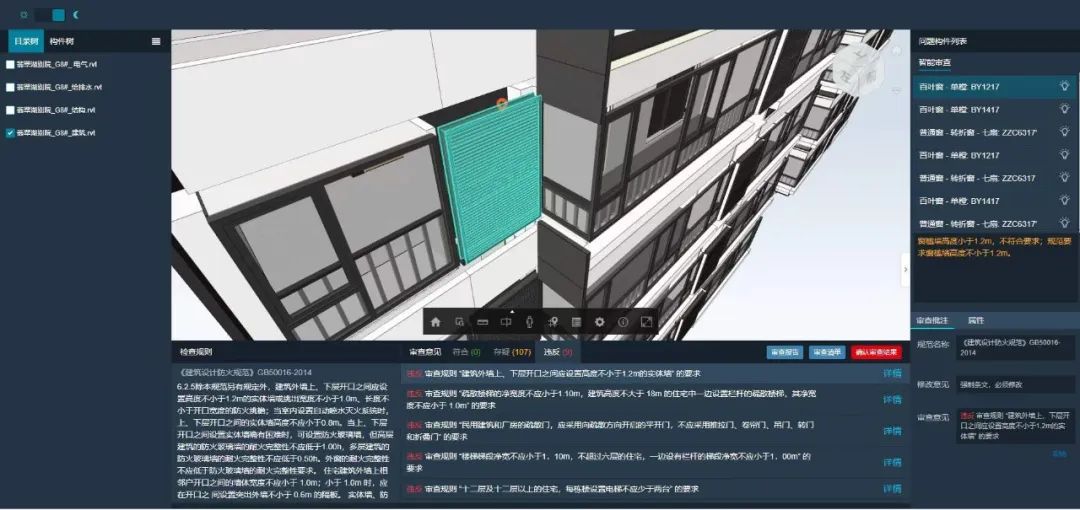1080x510 pixels.
Task: Click the 审查报告 button
Action: coord(785,353)
